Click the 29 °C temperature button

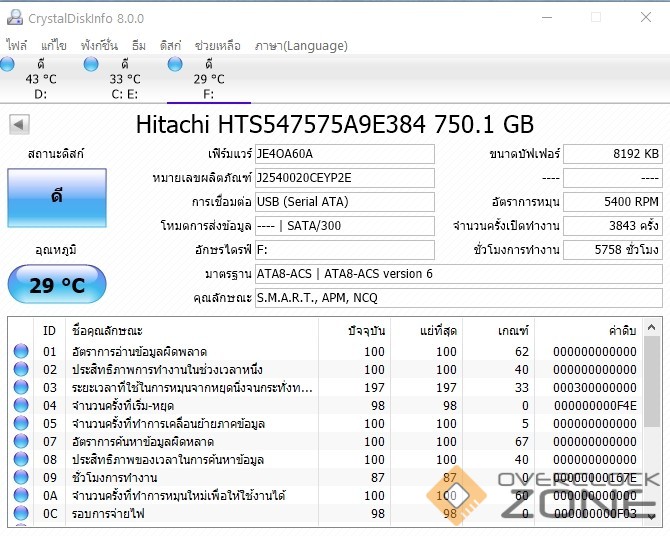[x=57, y=284]
